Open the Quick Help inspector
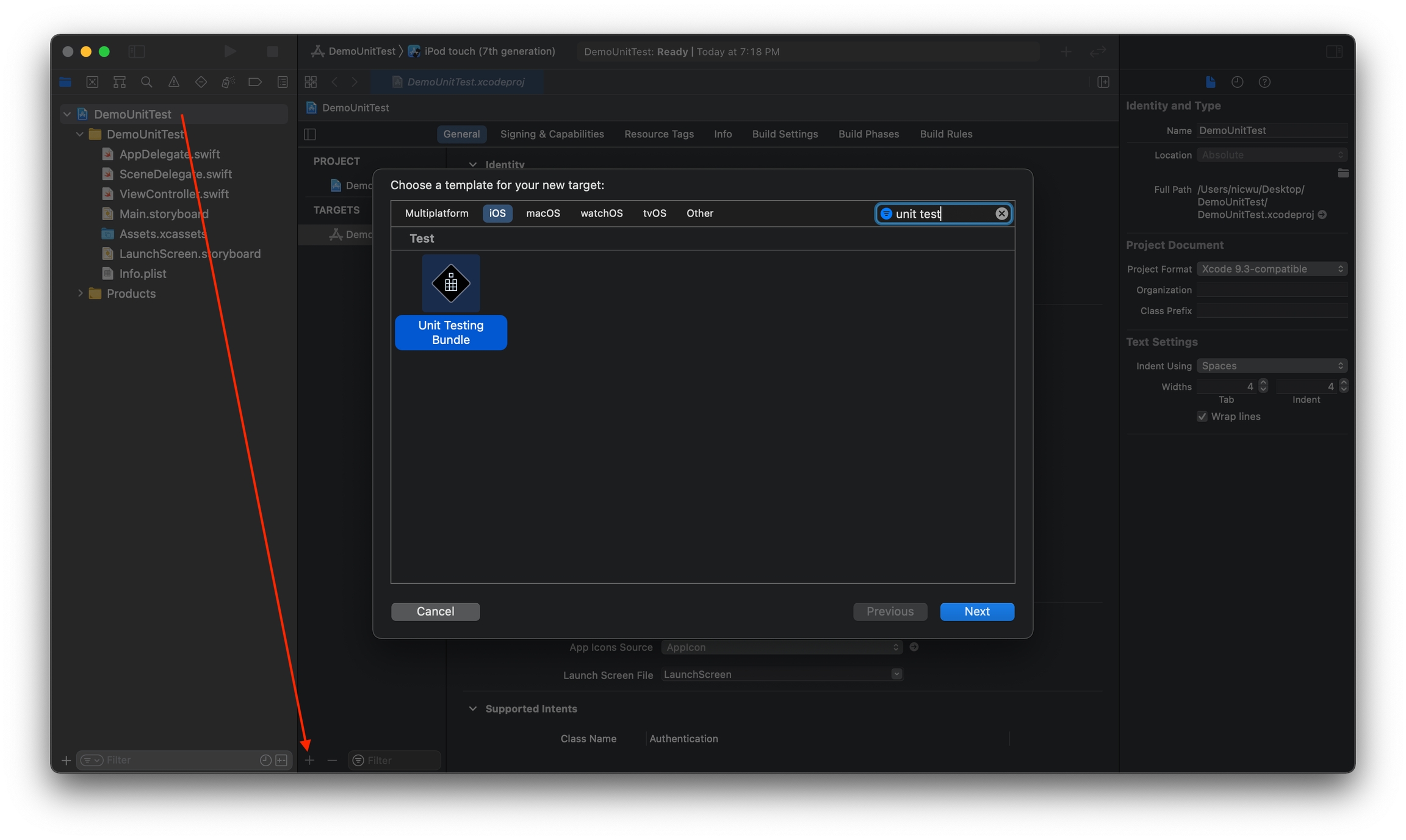 point(1264,82)
